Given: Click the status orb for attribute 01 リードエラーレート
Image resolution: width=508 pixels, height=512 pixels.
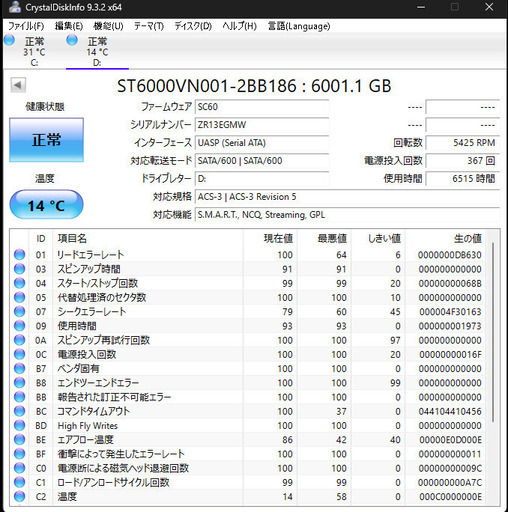Looking at the screenshot, I should [x=20, y=255].
